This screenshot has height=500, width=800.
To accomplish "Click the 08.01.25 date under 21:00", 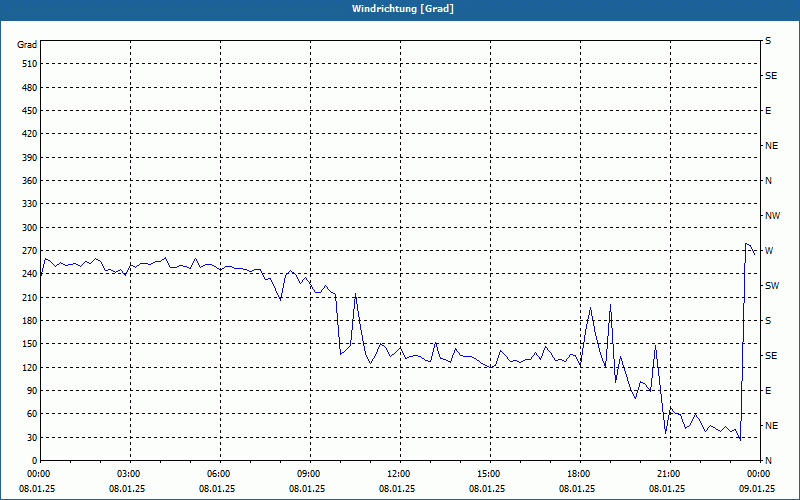I will point(667,489).
